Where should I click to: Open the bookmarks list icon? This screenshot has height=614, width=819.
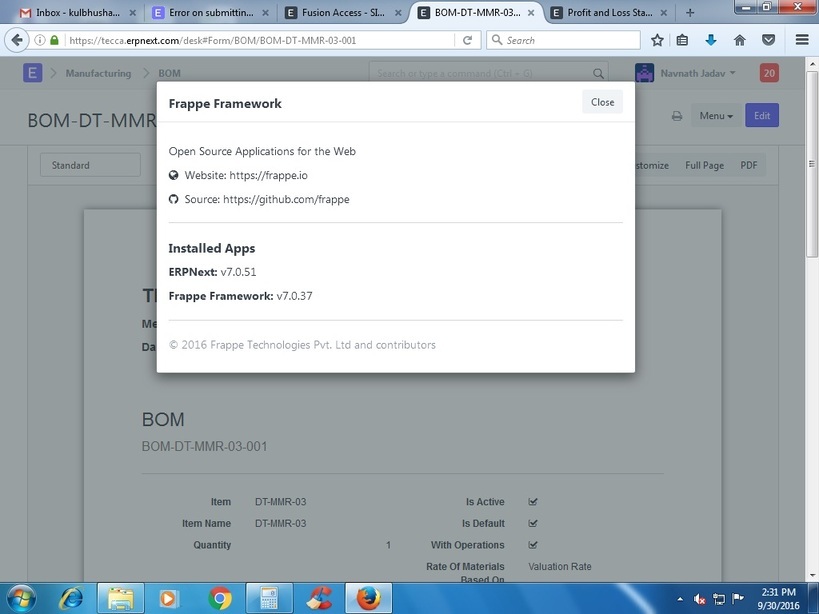click(682, 40)
